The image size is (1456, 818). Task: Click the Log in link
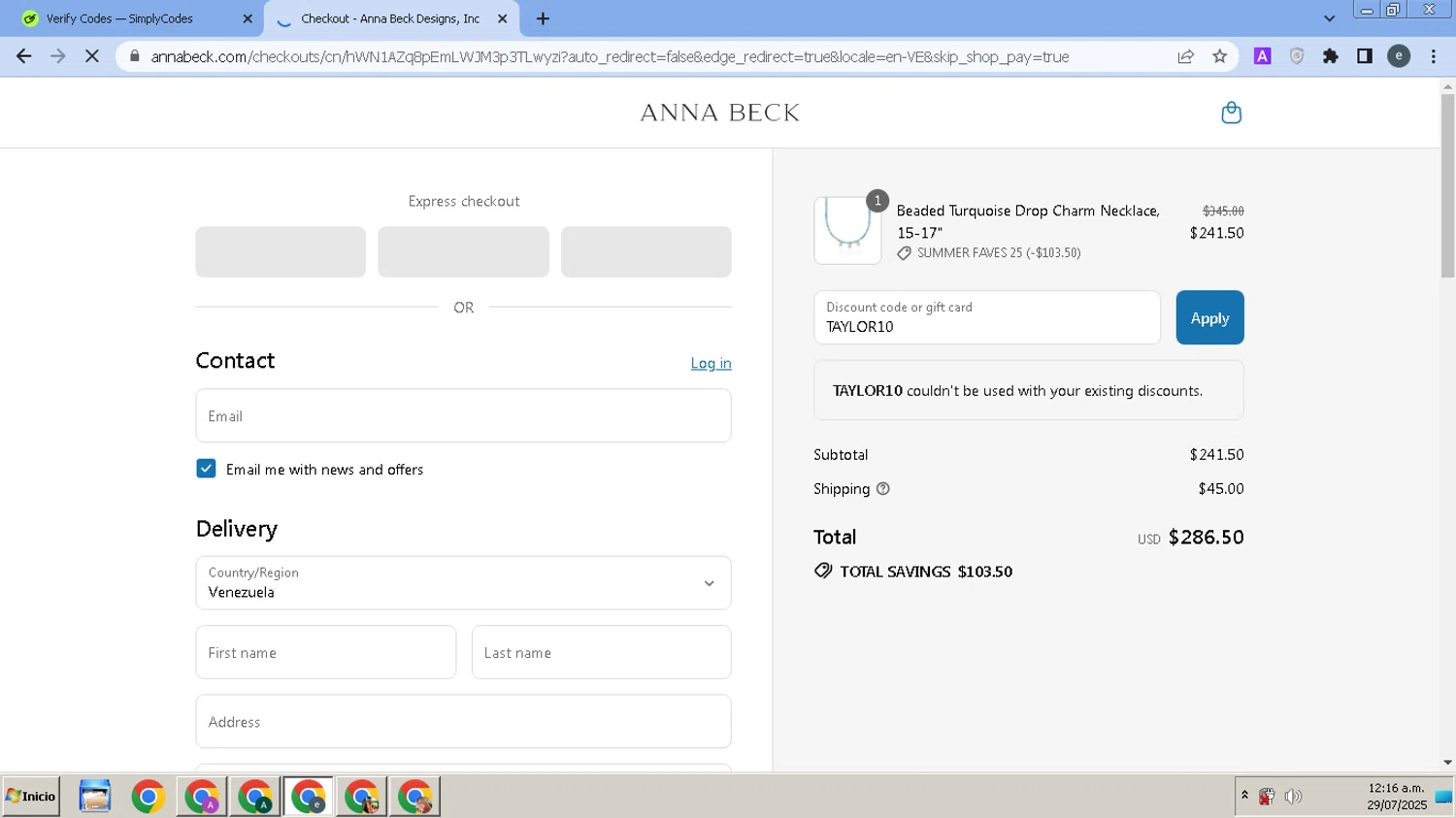(x=711, y=363)
